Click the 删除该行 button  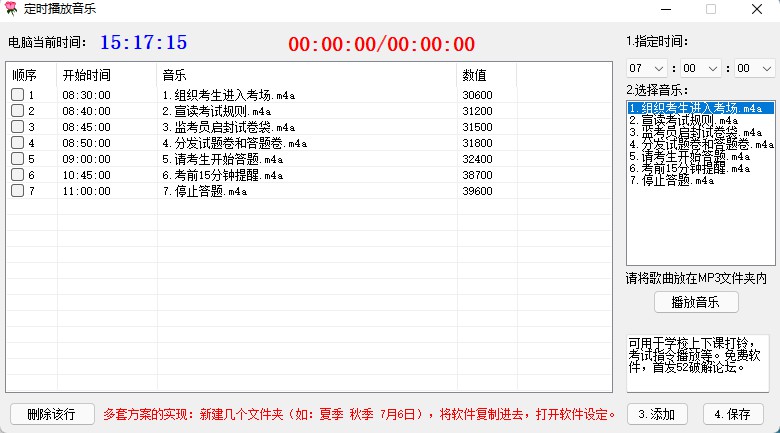click(52, 414)
